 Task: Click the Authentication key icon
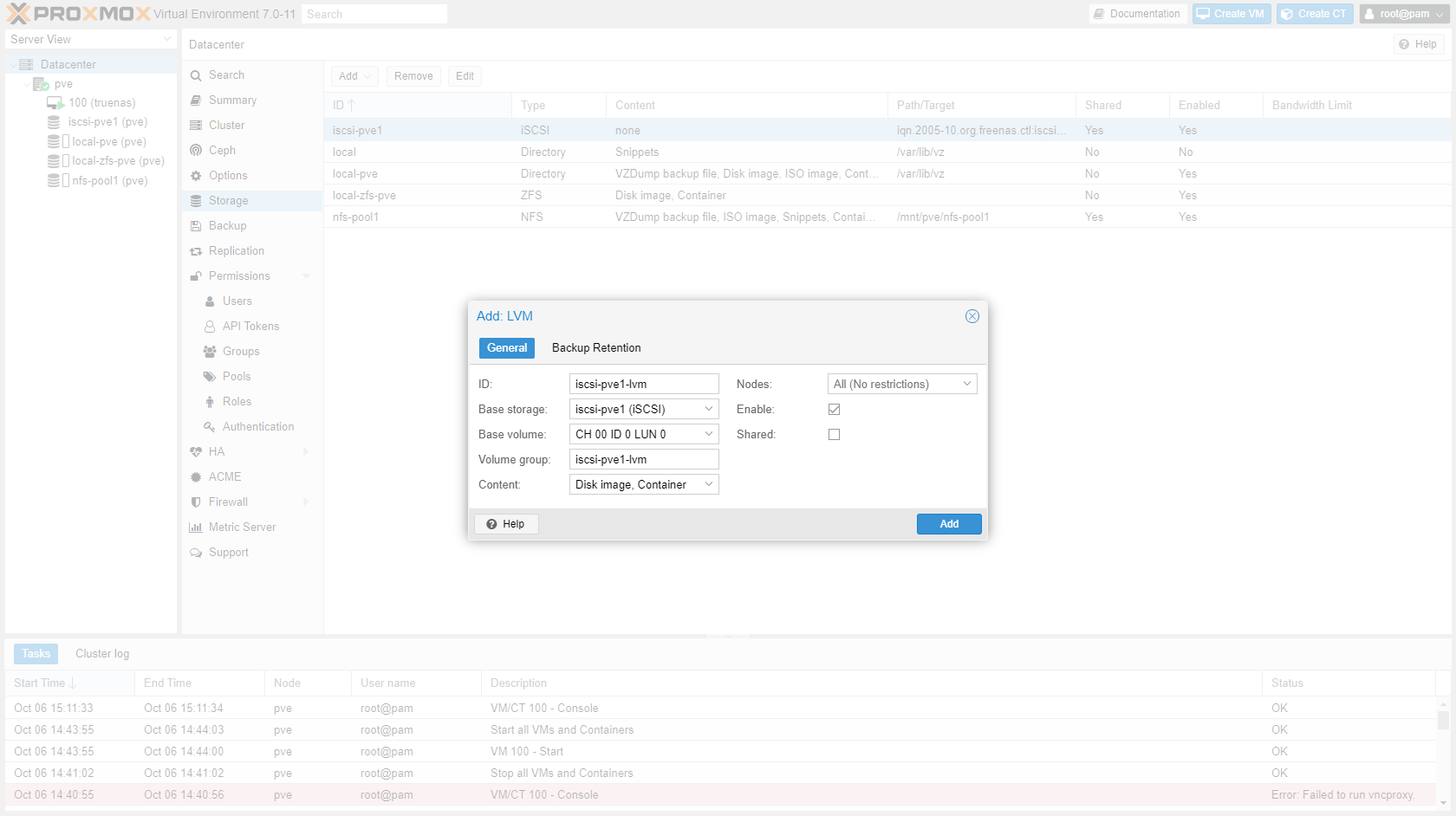tap(210, 427)
